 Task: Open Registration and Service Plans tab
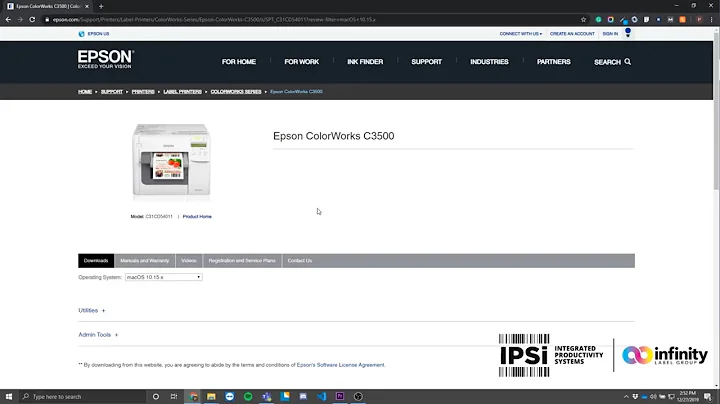pyautogui.click(x=242, y=261)
